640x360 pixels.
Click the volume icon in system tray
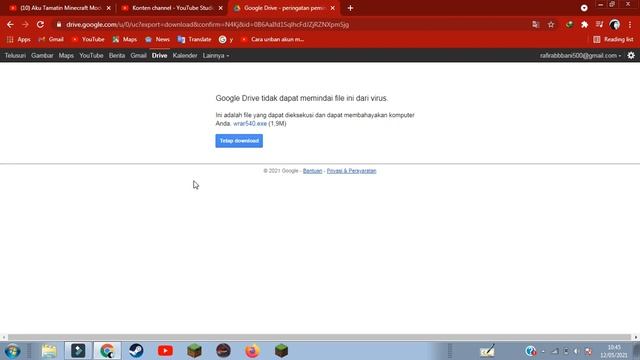pyautogui.click(x=576, y=351)
